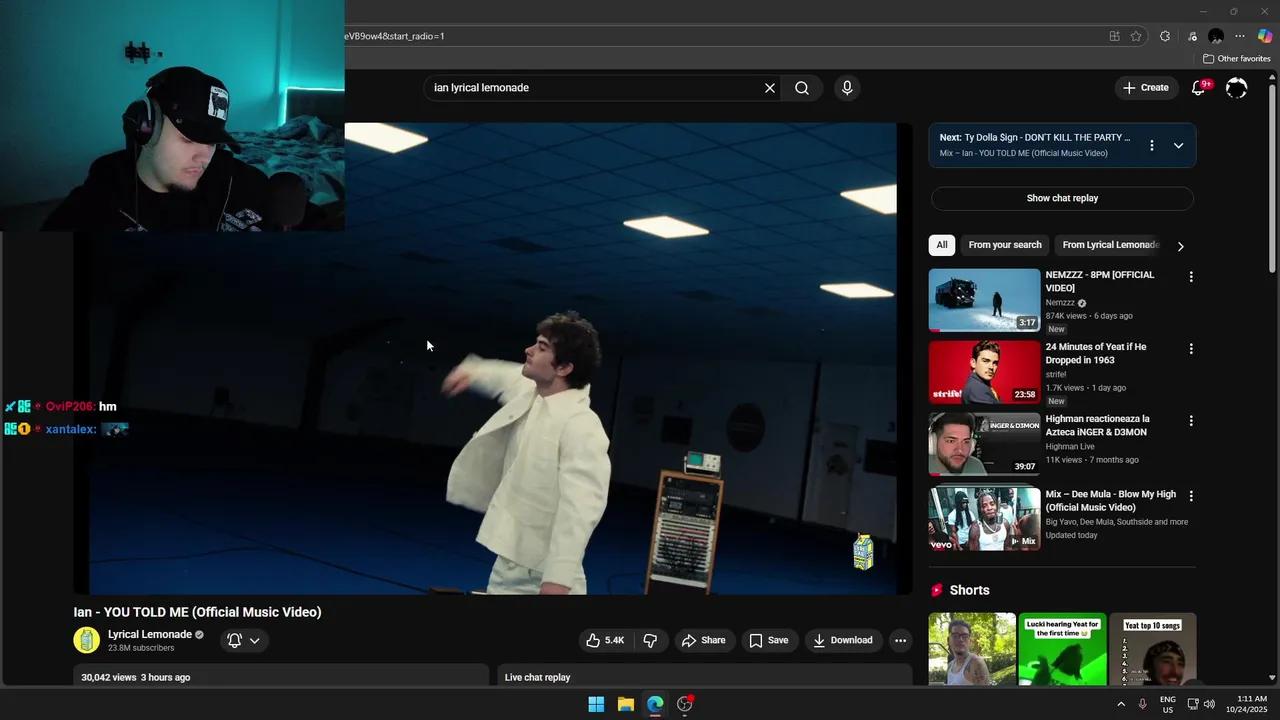Open Edge media control music icon
This screenshot has width=1280, height=720.
pyautogui.click(x=1192, y=36)
